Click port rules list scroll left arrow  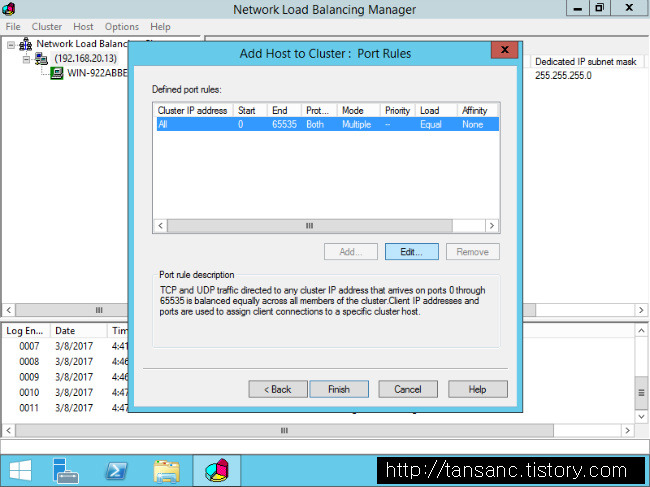160,225
